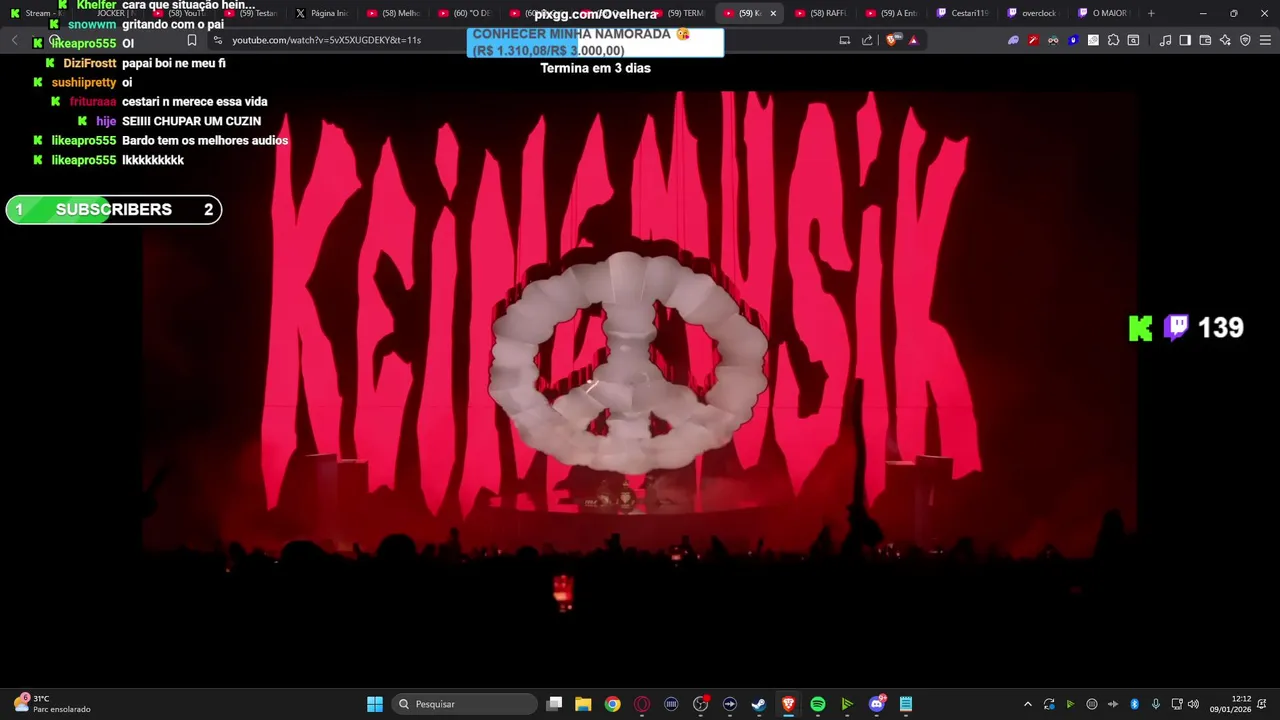This screenshot has width=1280, height=720.
Task: Click the Kick logo next to viewer count
Action: [x=1141, y=328]
